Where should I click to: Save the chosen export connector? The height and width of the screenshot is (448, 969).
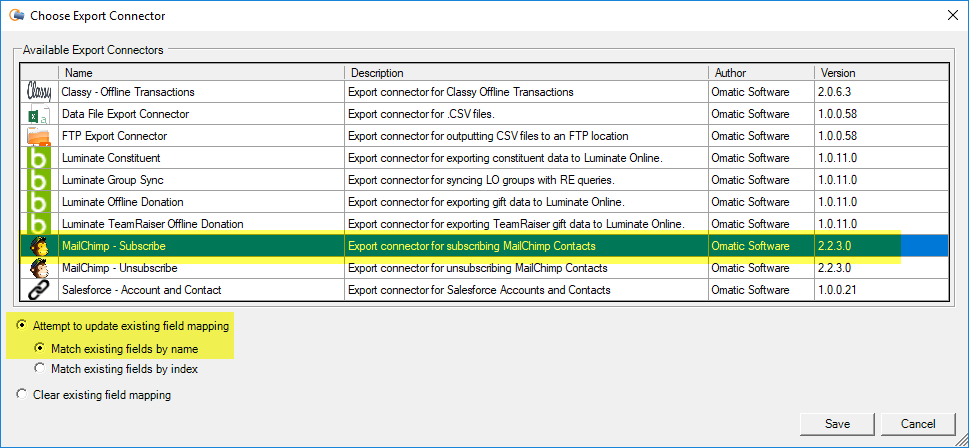[x=837, y=424]
